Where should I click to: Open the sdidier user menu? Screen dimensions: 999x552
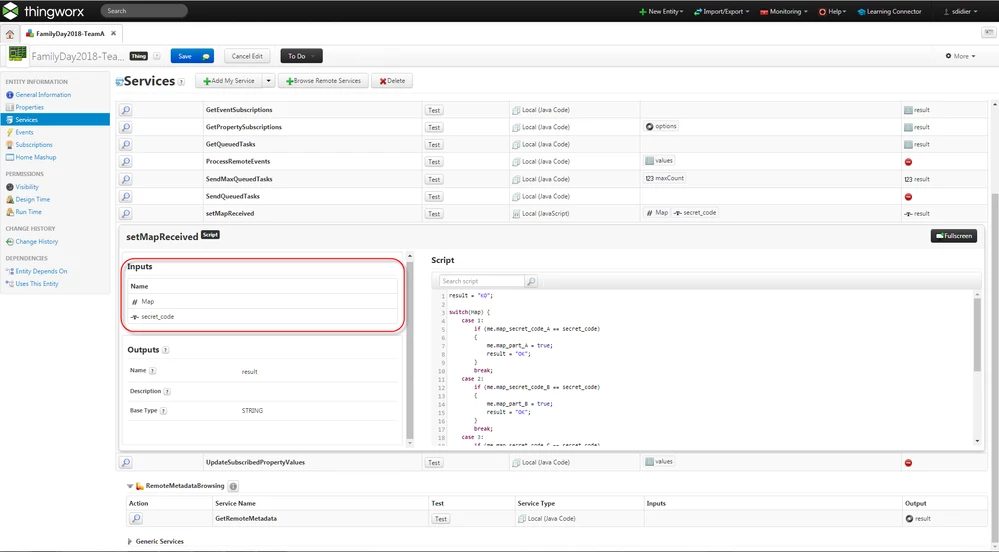point(960,11)
